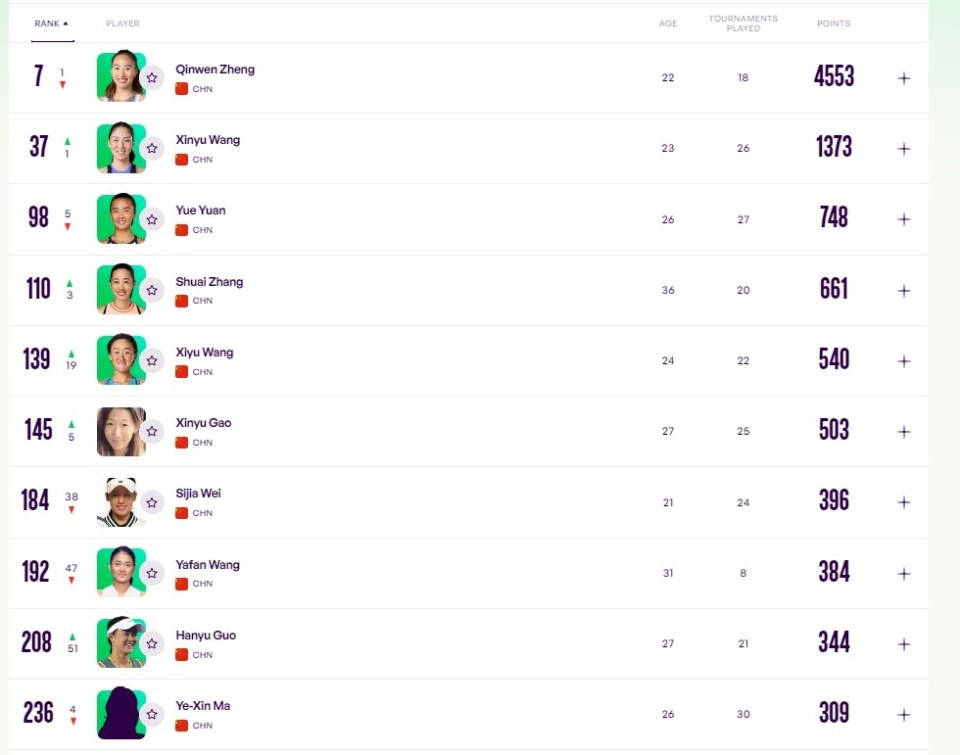The height and width of the screenshot is (755, 960).
Task: Open plus expander on Yue Yuan row
Action: [x=904, y=219]
